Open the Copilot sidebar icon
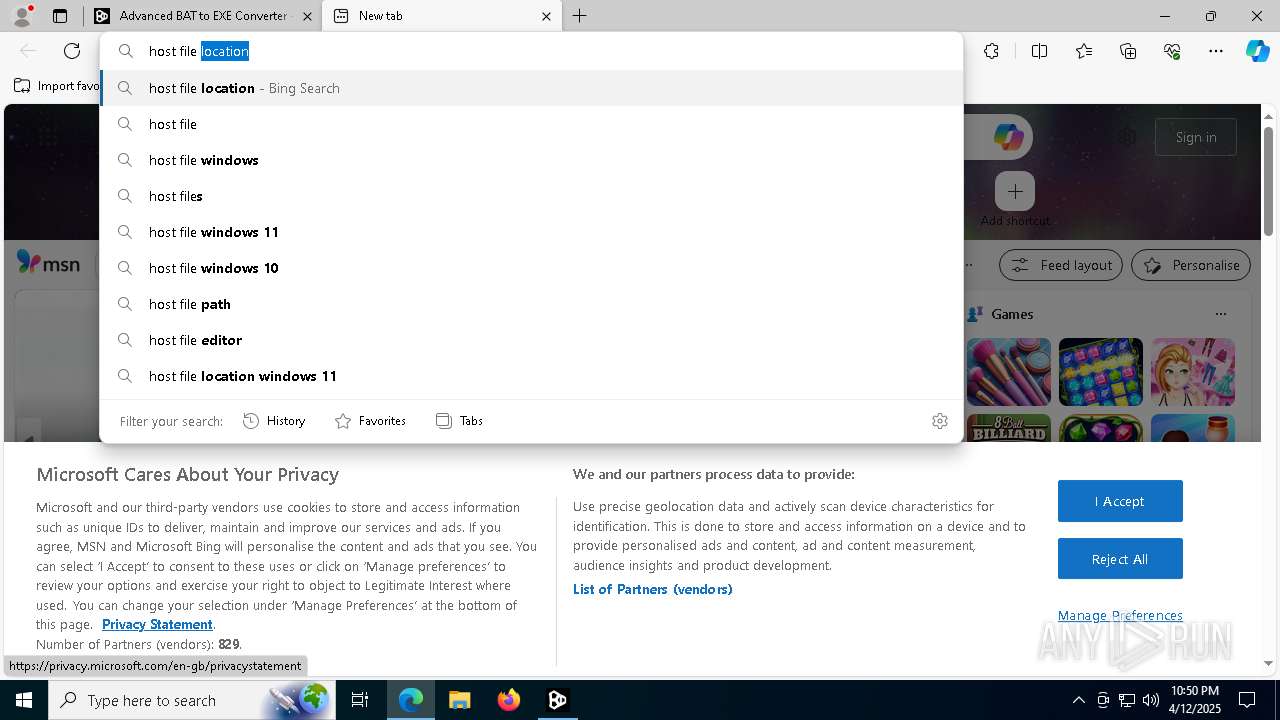Screen dimensions: 1280x720 [1258, 51]
